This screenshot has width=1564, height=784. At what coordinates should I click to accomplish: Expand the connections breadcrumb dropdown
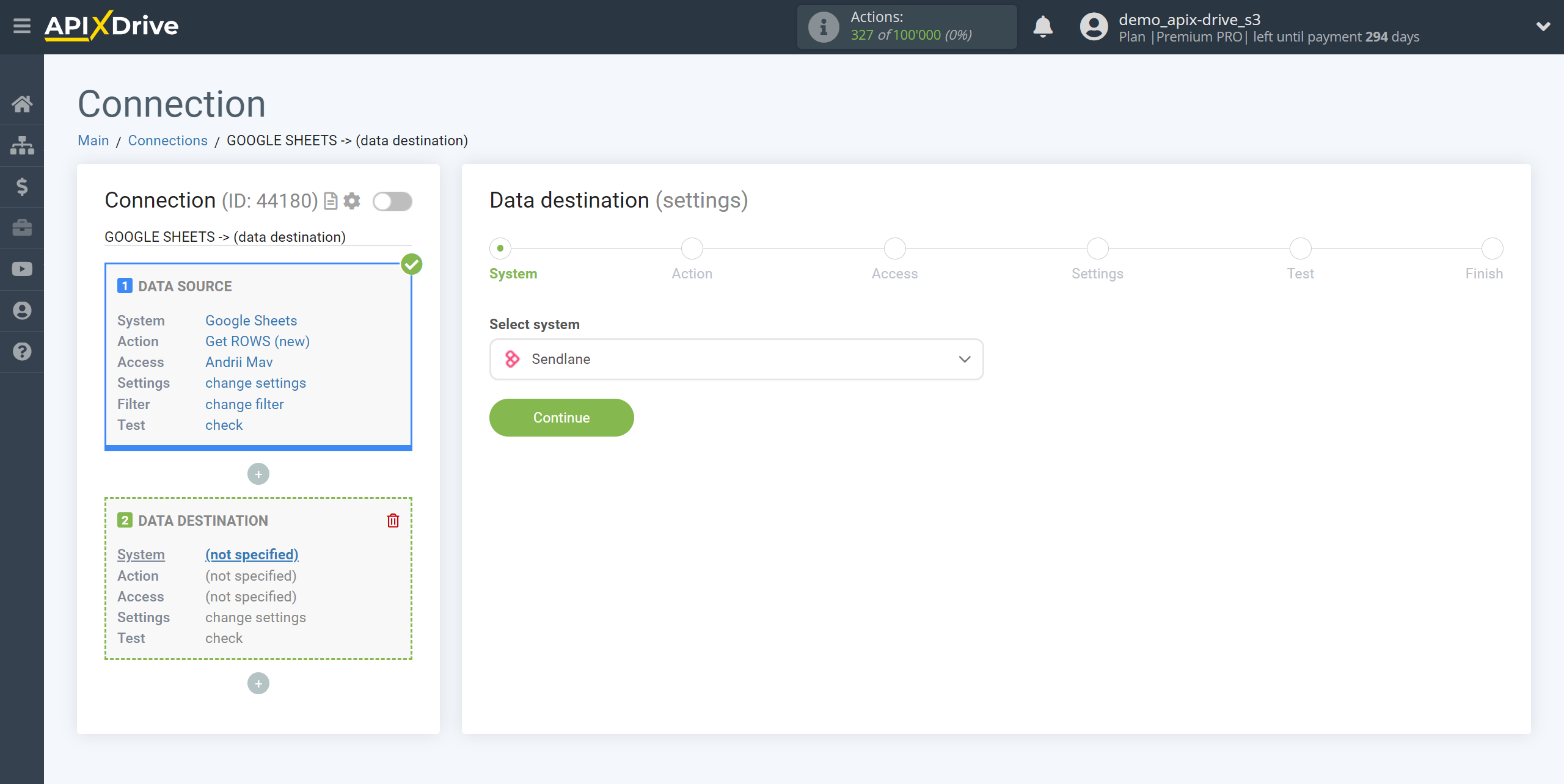tap(168, 141)
